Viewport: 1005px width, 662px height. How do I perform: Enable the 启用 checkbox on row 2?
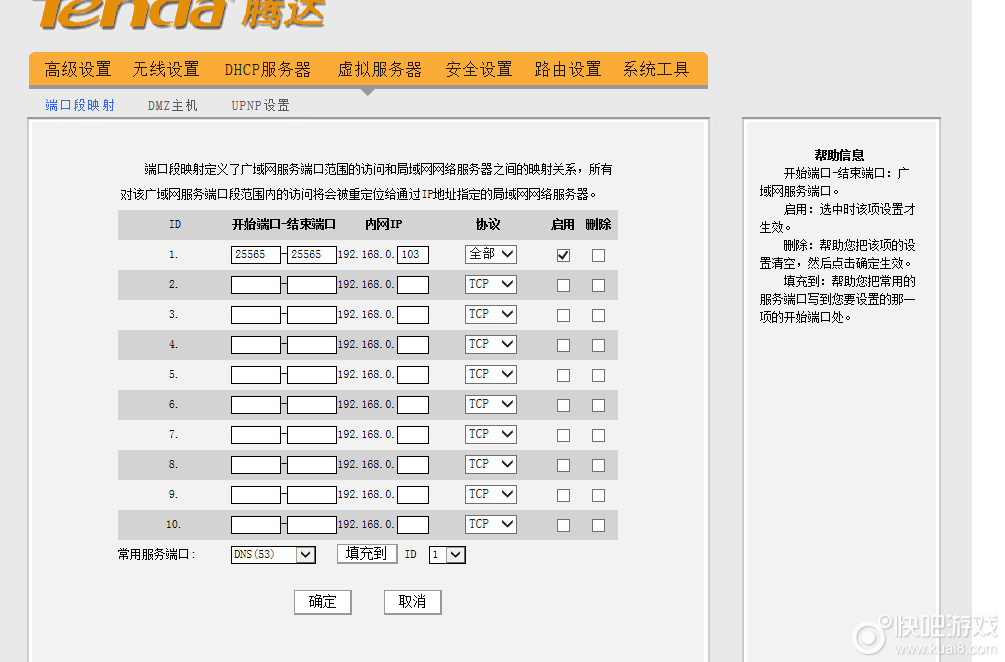(563, 285)
